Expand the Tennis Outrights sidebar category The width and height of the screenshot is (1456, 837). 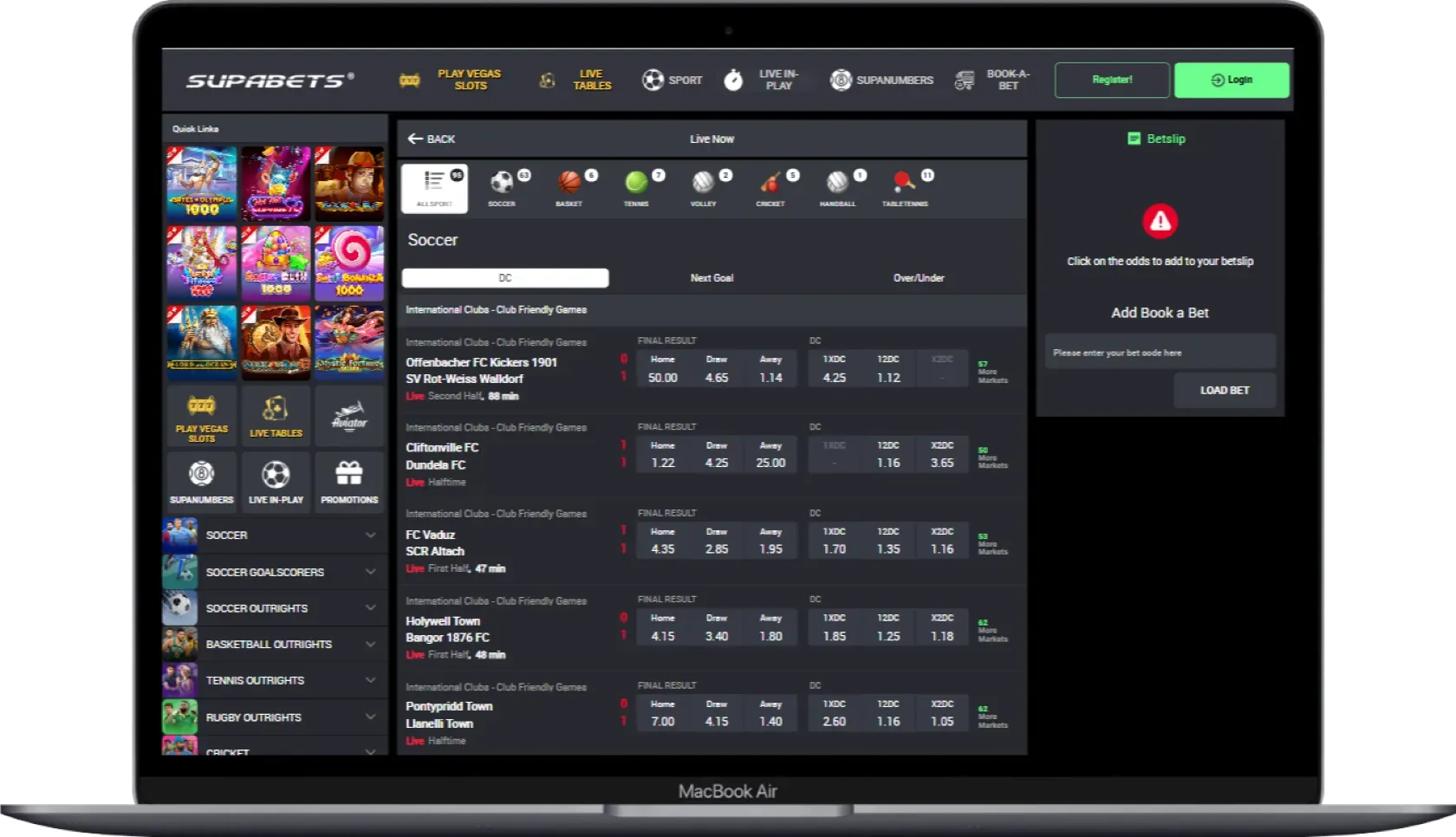[275, 681]
